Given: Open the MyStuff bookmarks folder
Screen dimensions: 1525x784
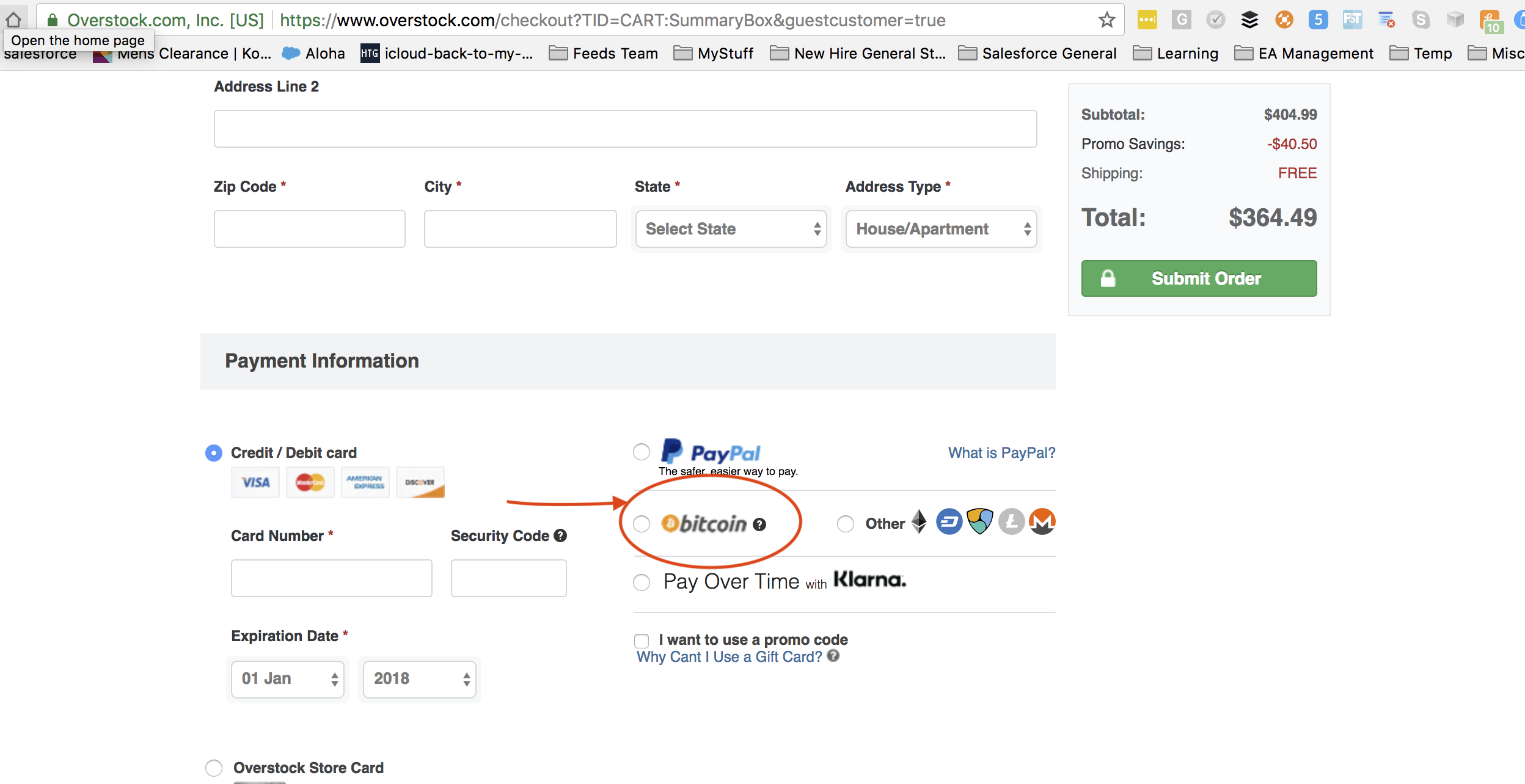Looking at the screenshot, I should point(714,54).
